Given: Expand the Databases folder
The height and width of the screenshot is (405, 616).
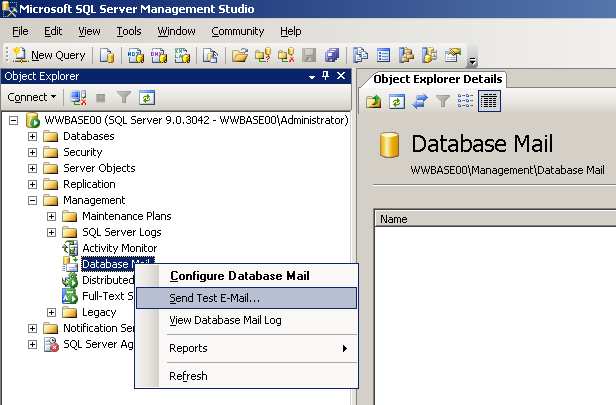Looking at the screenshot, I should click(32, 136).
